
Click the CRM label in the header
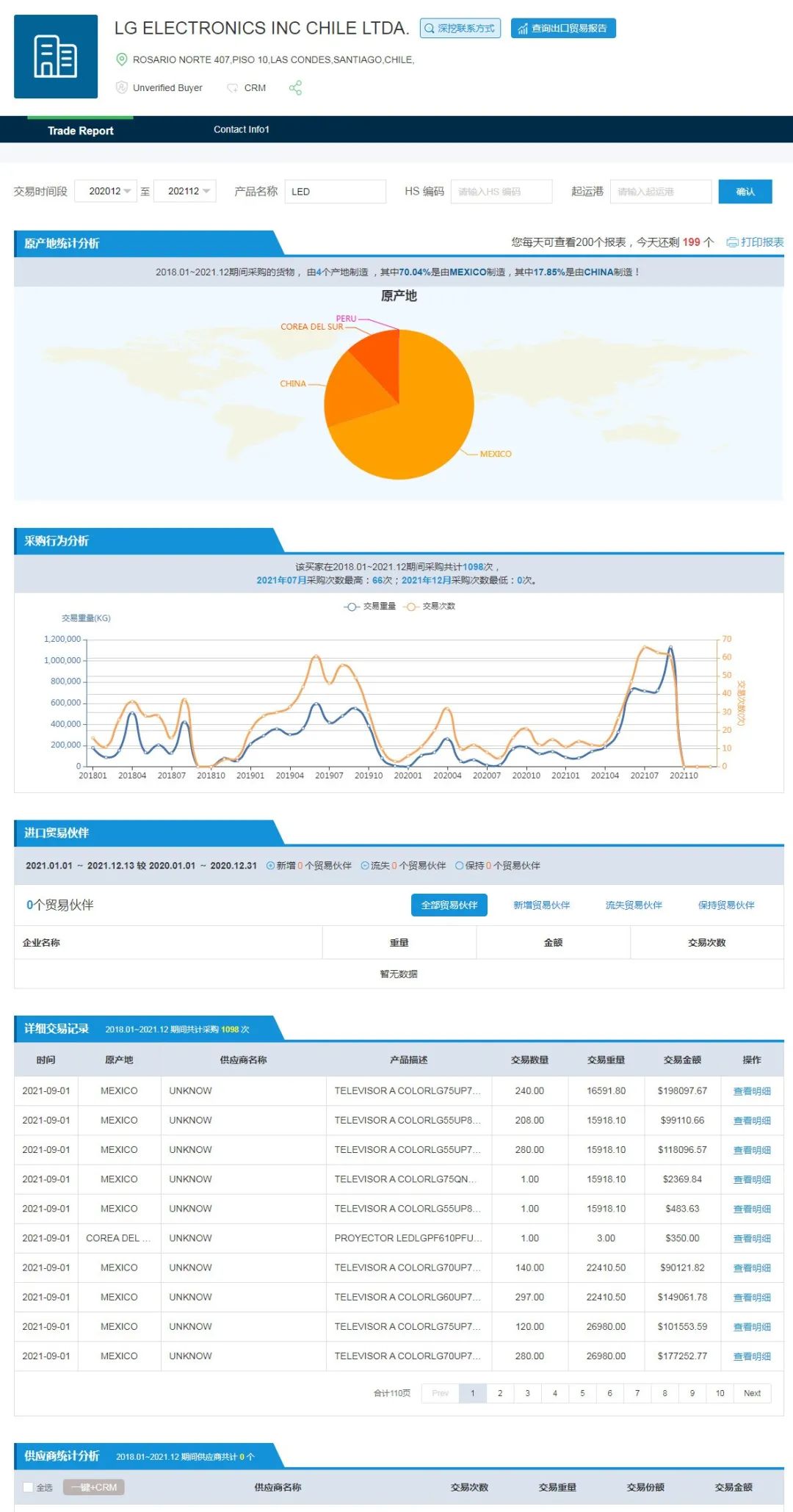255,87
